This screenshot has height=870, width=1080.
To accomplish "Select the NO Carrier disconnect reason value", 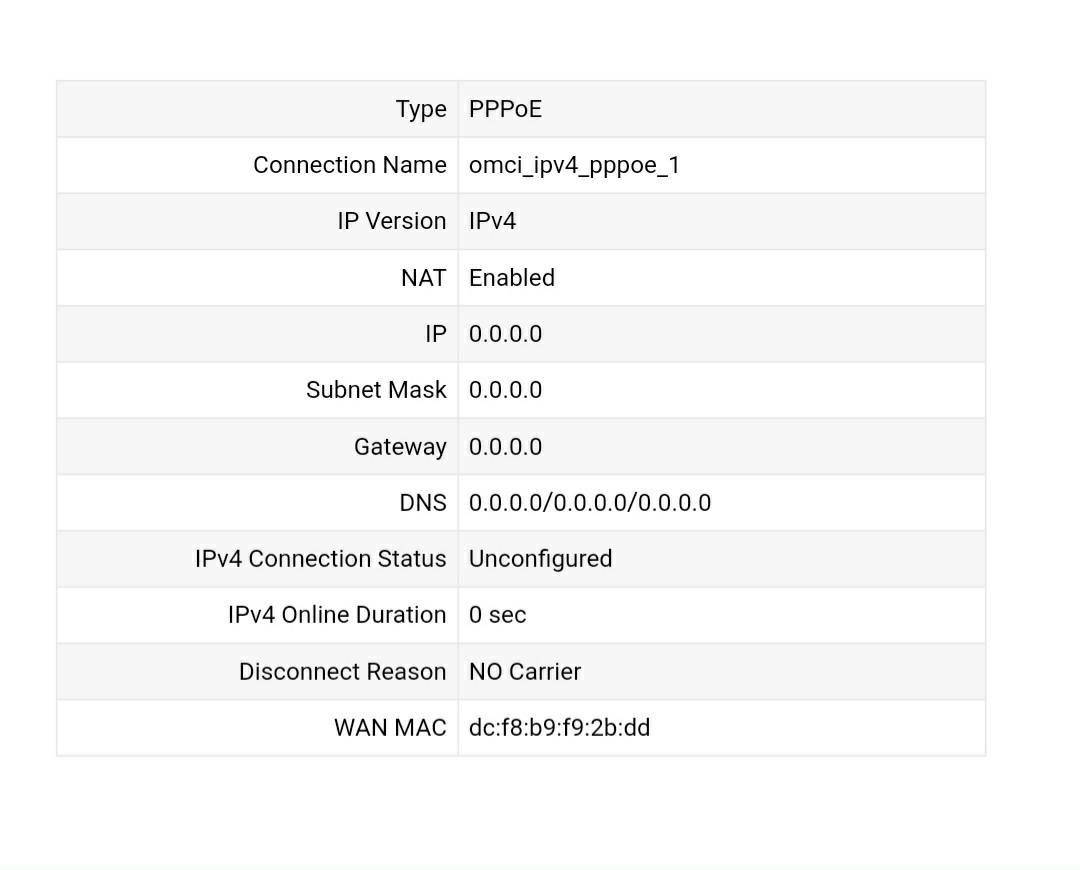I will (x=524, y=672).
